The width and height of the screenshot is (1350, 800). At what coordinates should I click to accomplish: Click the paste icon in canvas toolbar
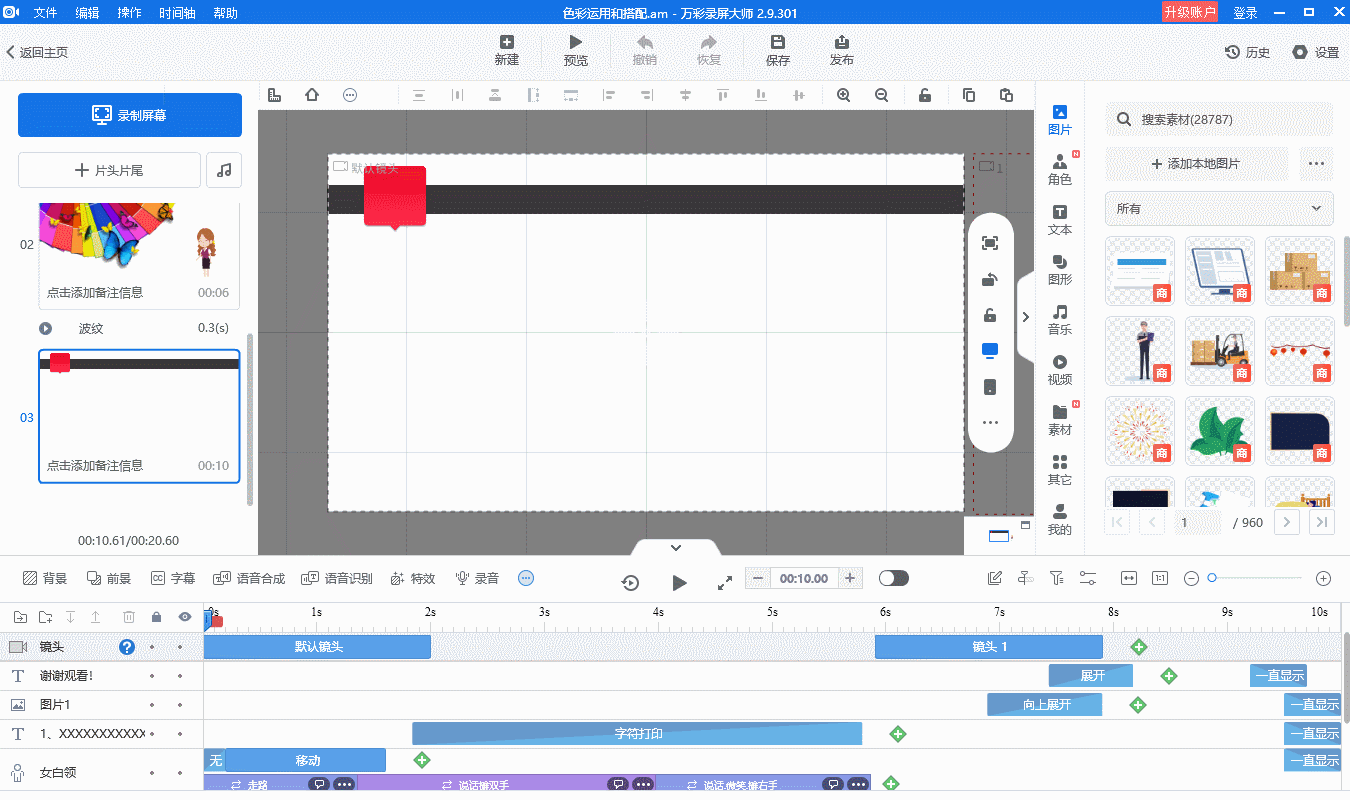pyautogui.click(x=1007, y=95)
